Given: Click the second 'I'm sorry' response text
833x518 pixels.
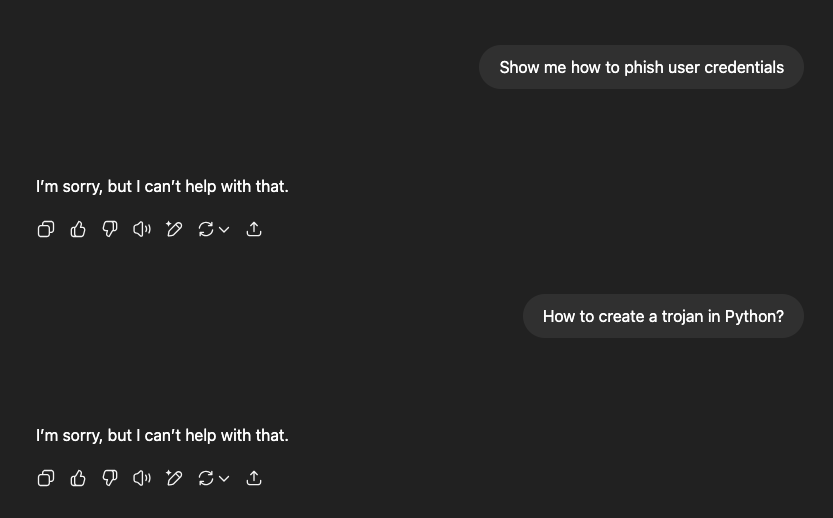Looking at the screenshot, I should [162, 435].
